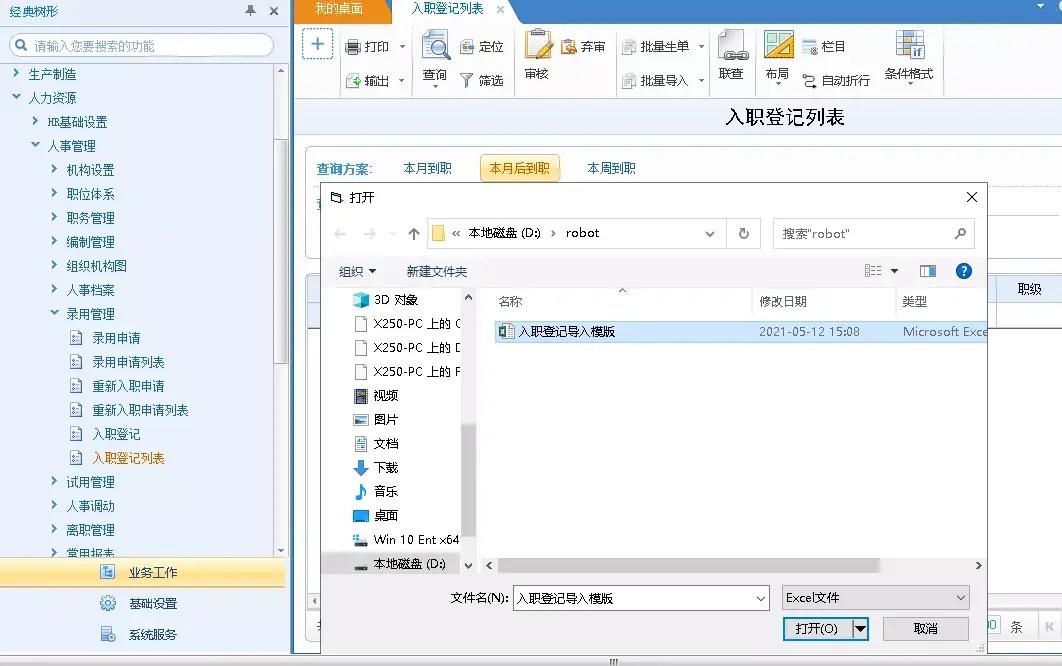
Task: Open the 组织 menu dropdown
Action: coord(357,272)
